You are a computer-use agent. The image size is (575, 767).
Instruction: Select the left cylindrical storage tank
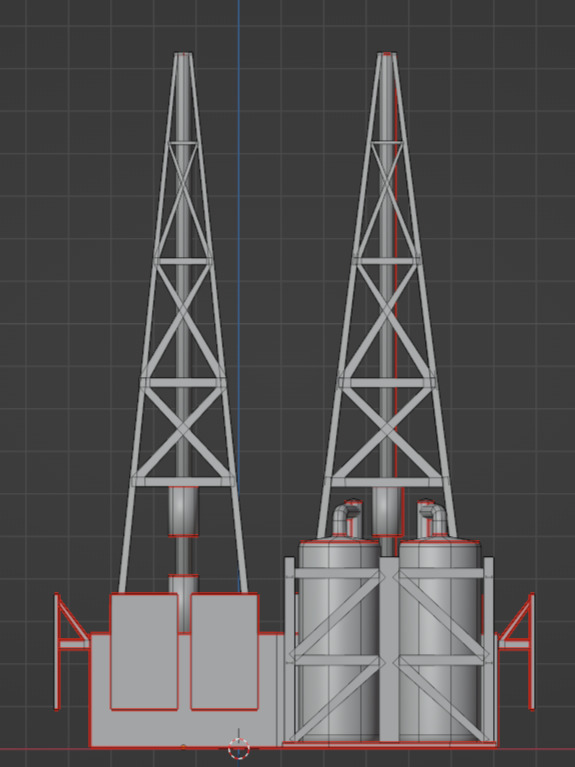click(339, 641)
